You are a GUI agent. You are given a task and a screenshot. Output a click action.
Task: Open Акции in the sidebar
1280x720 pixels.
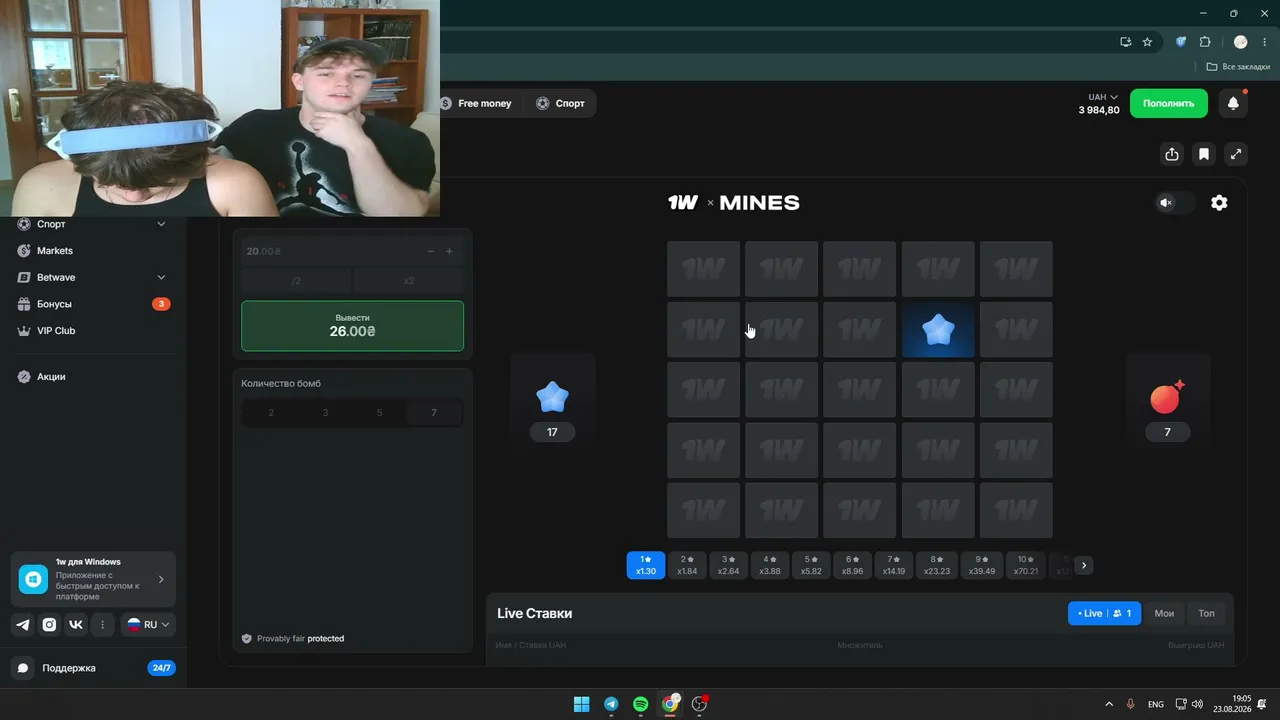(x=51, y=377)
